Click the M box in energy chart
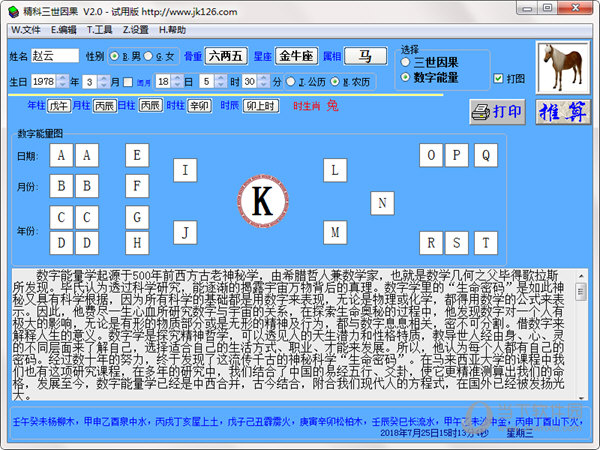The width and height of the screenshot is (600, 450). (x=335, y=232)
